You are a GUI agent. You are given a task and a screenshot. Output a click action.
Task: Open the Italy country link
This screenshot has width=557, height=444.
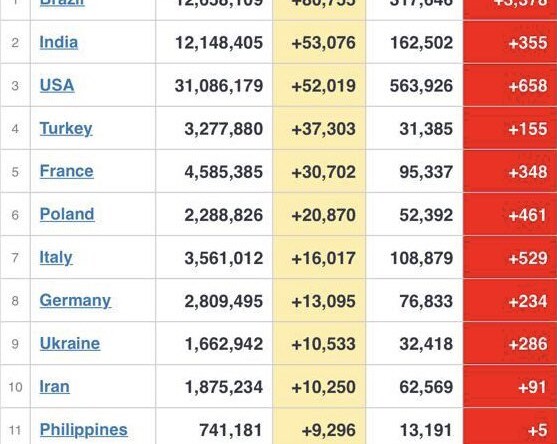coord(56,258)
